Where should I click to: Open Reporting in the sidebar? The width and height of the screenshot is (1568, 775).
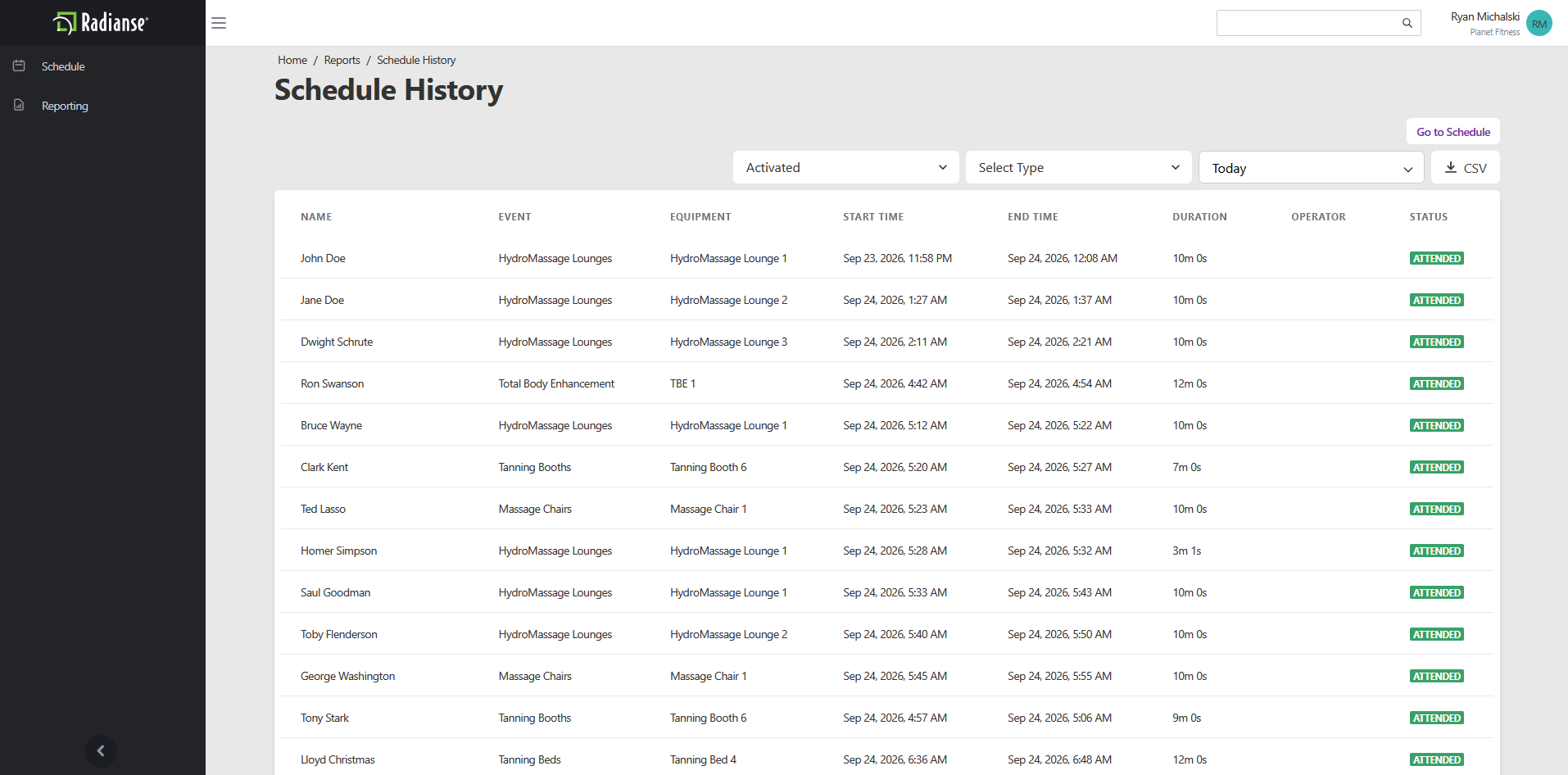(x=65, y=106)
